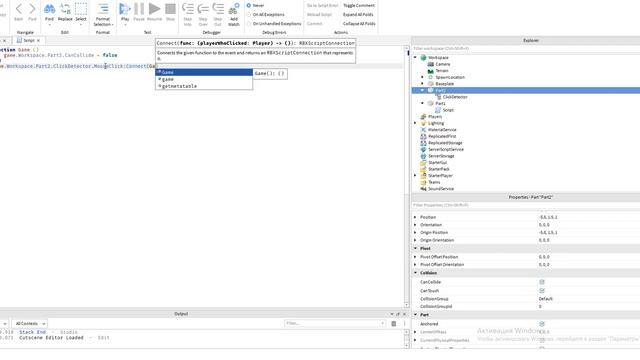This screenshot has height=360, width=640.
Task: Select Terrain in Explorer
Action: [x=442, y=71]
